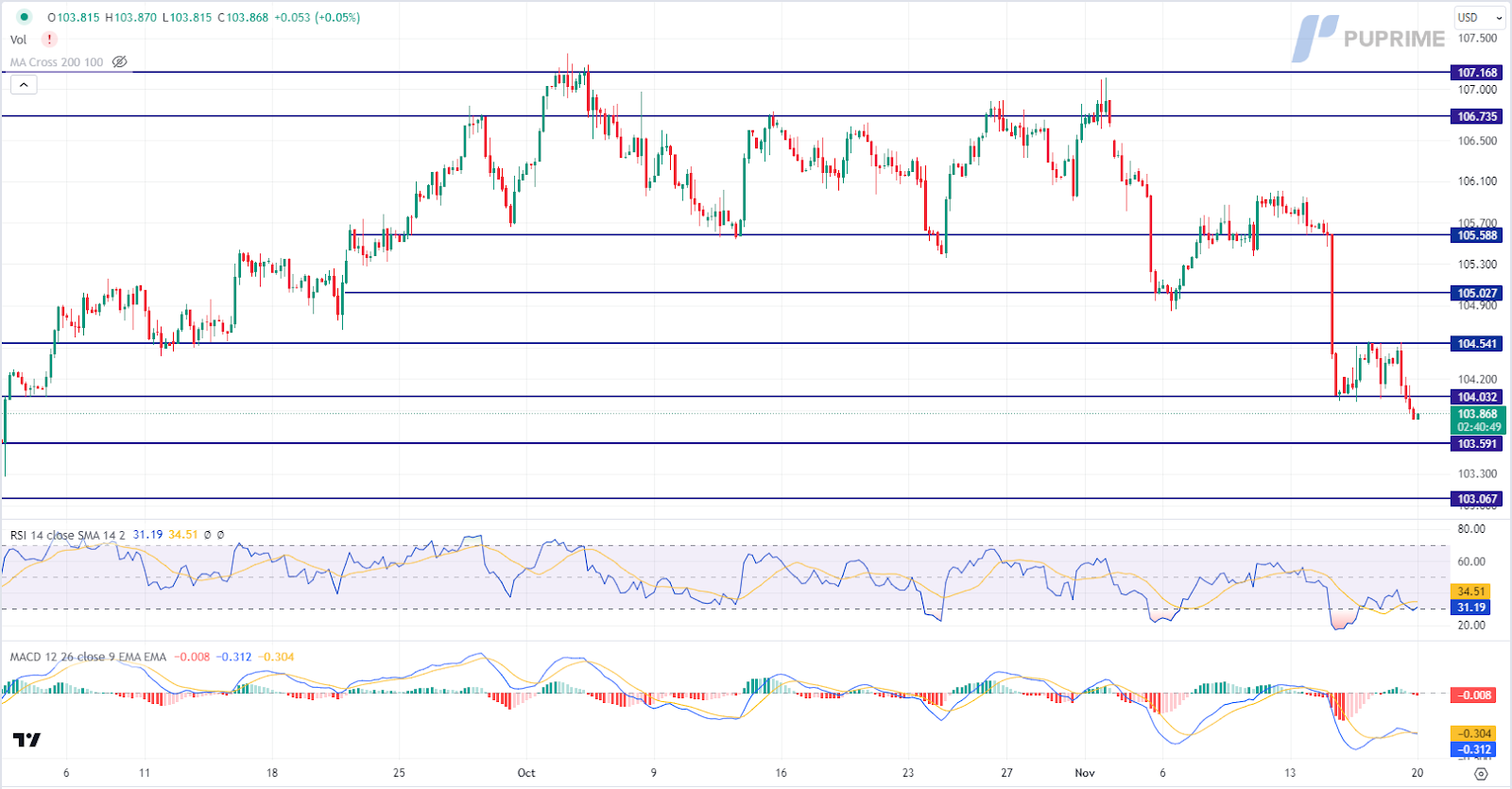Open chart settings via the gear icon
Screen dimensions: 1512x789
point(1481,774)
